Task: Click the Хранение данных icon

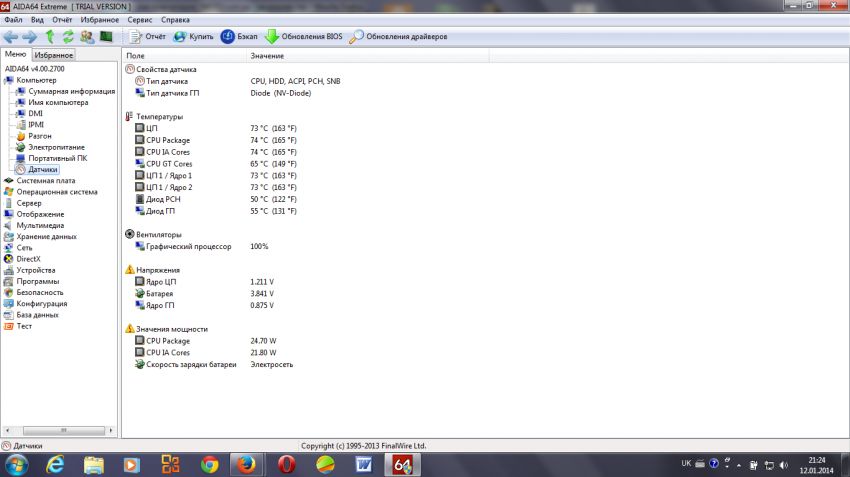Action: (9, 236)
